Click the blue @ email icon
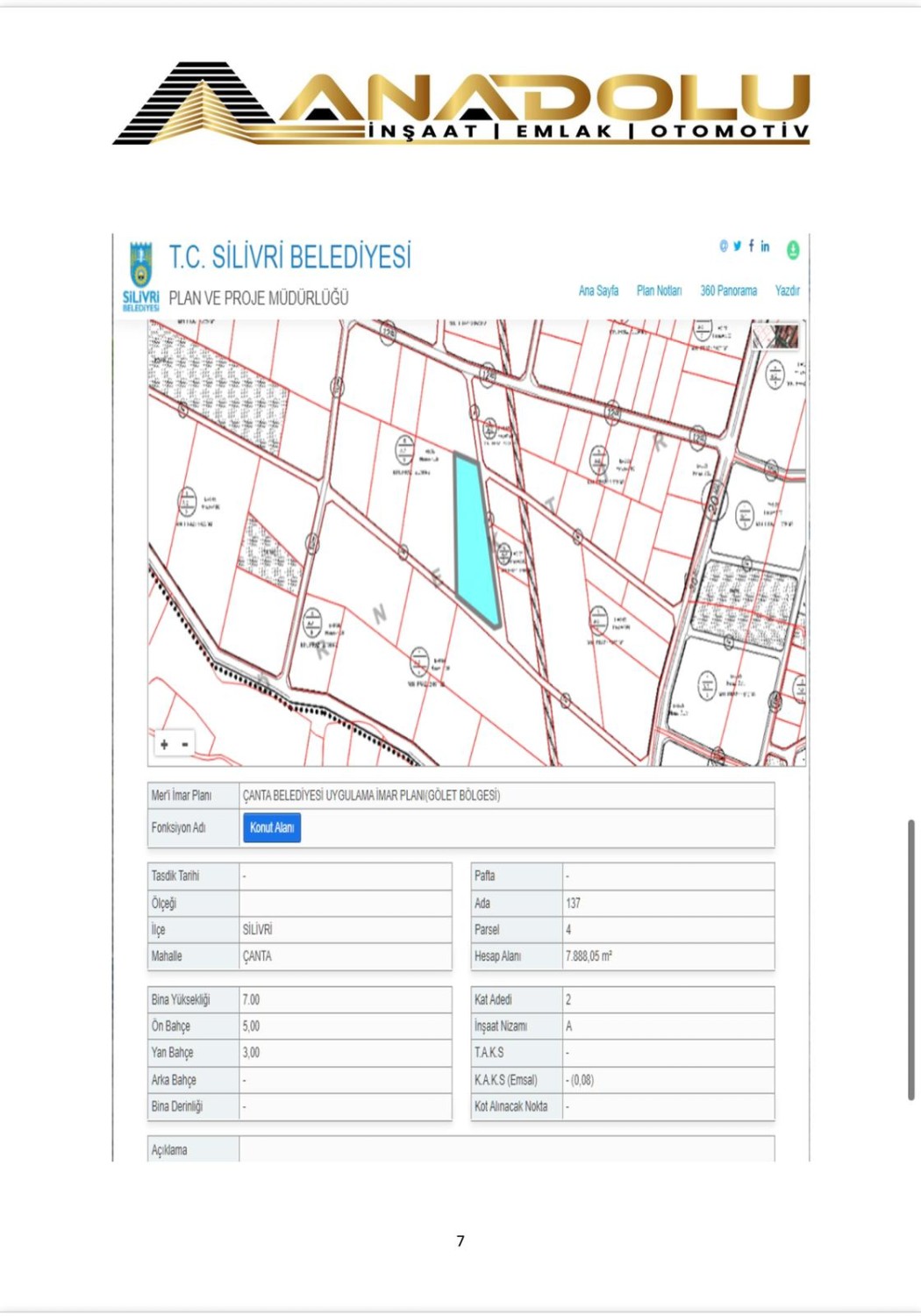 tap(724, 247)
